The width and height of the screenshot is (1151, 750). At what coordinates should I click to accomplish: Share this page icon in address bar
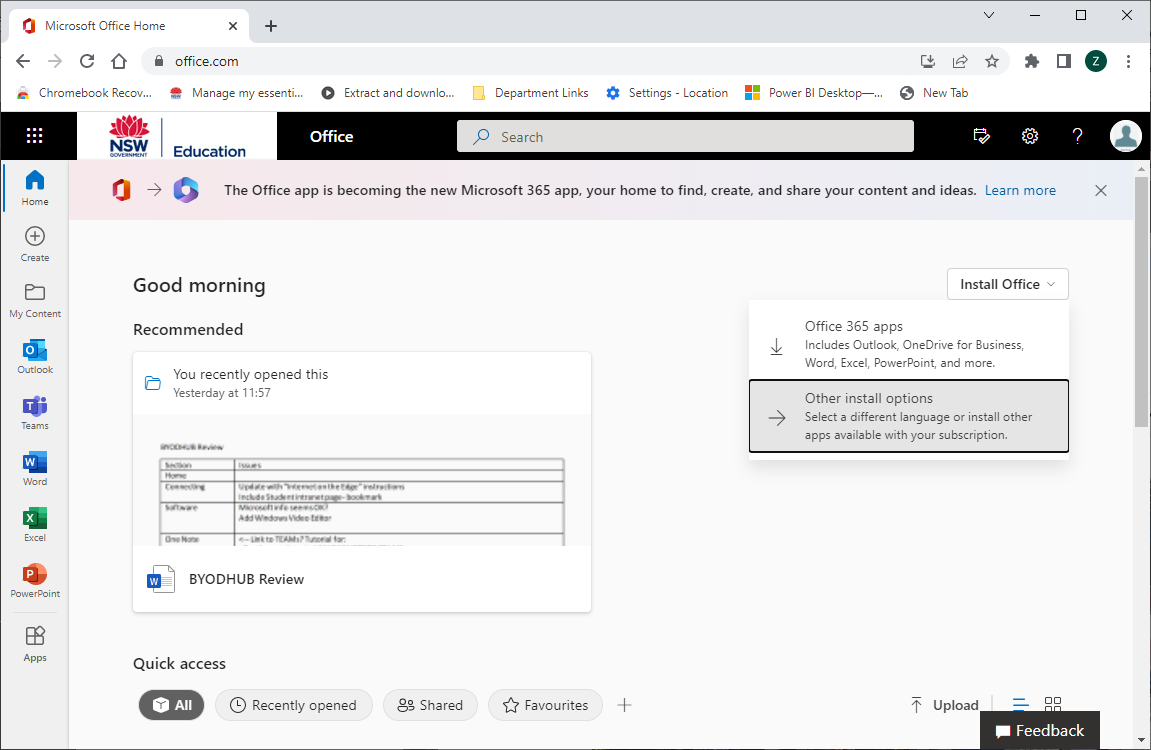click(959, 61)
